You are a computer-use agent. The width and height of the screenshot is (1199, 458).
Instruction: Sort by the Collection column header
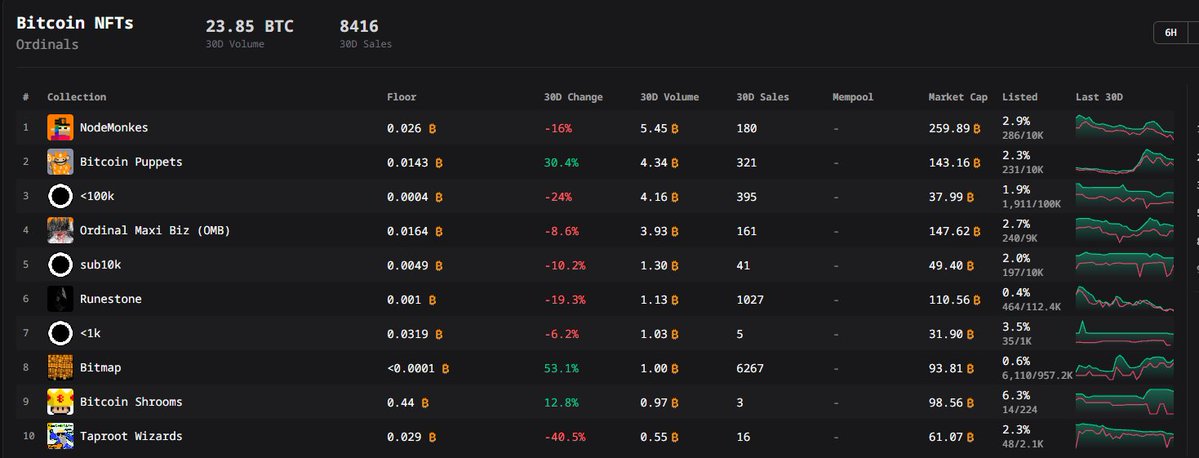click(76, 97)
